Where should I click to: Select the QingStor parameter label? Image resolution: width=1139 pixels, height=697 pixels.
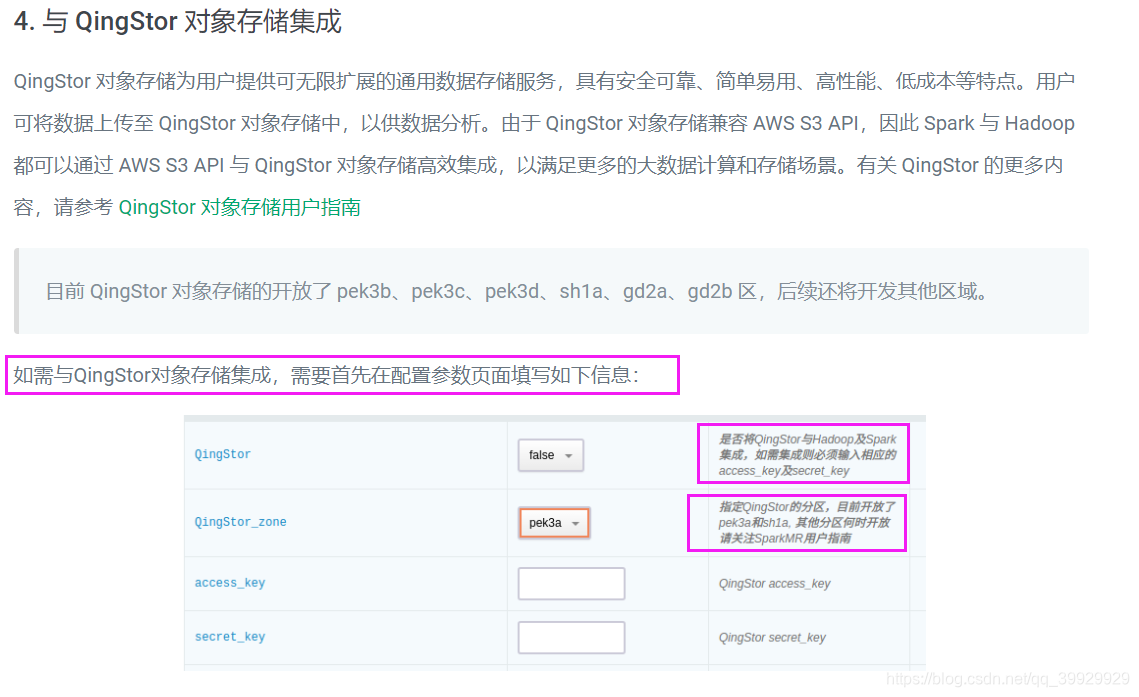click(222, 455)
